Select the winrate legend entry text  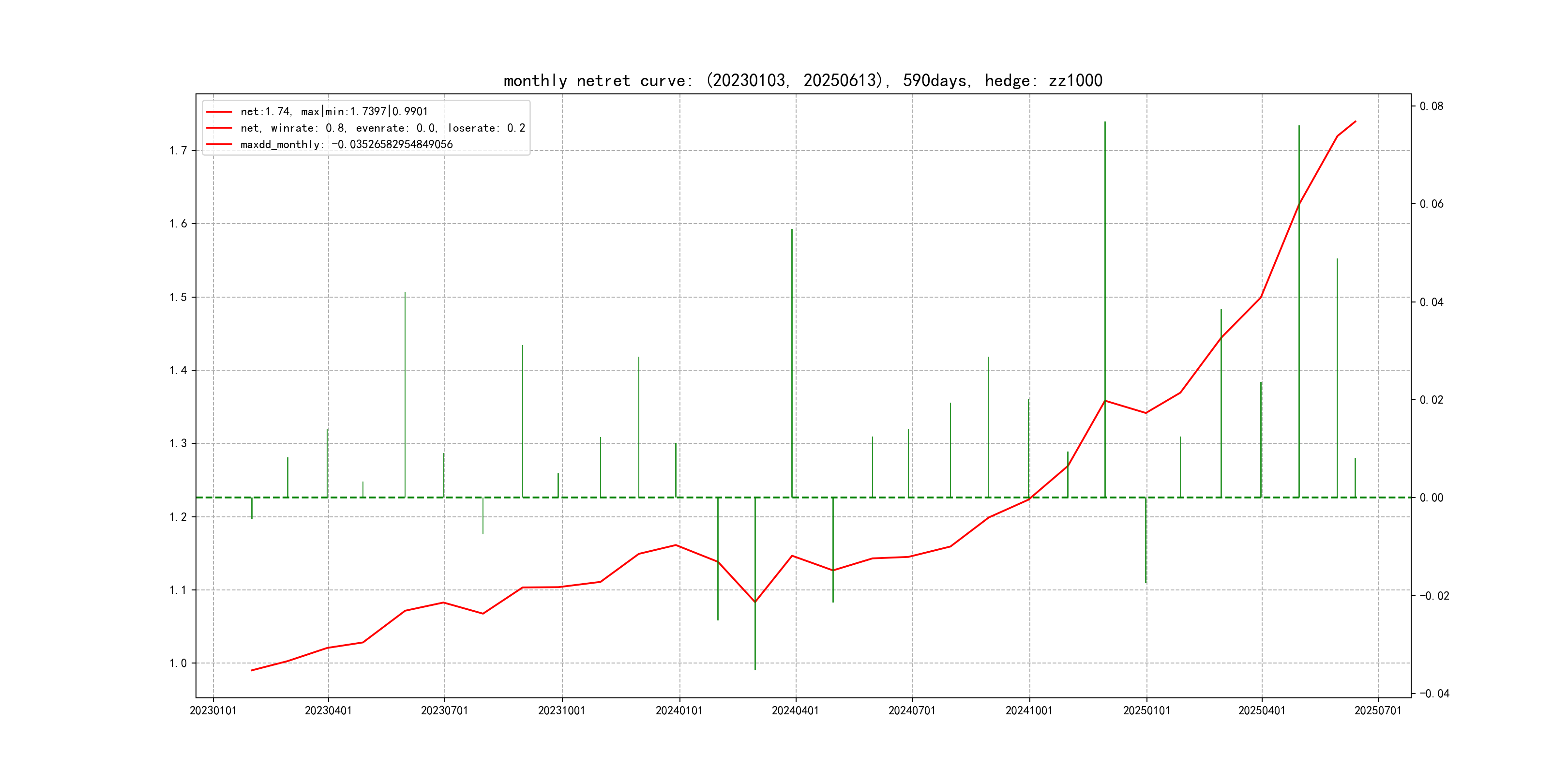tap(382, 128)
